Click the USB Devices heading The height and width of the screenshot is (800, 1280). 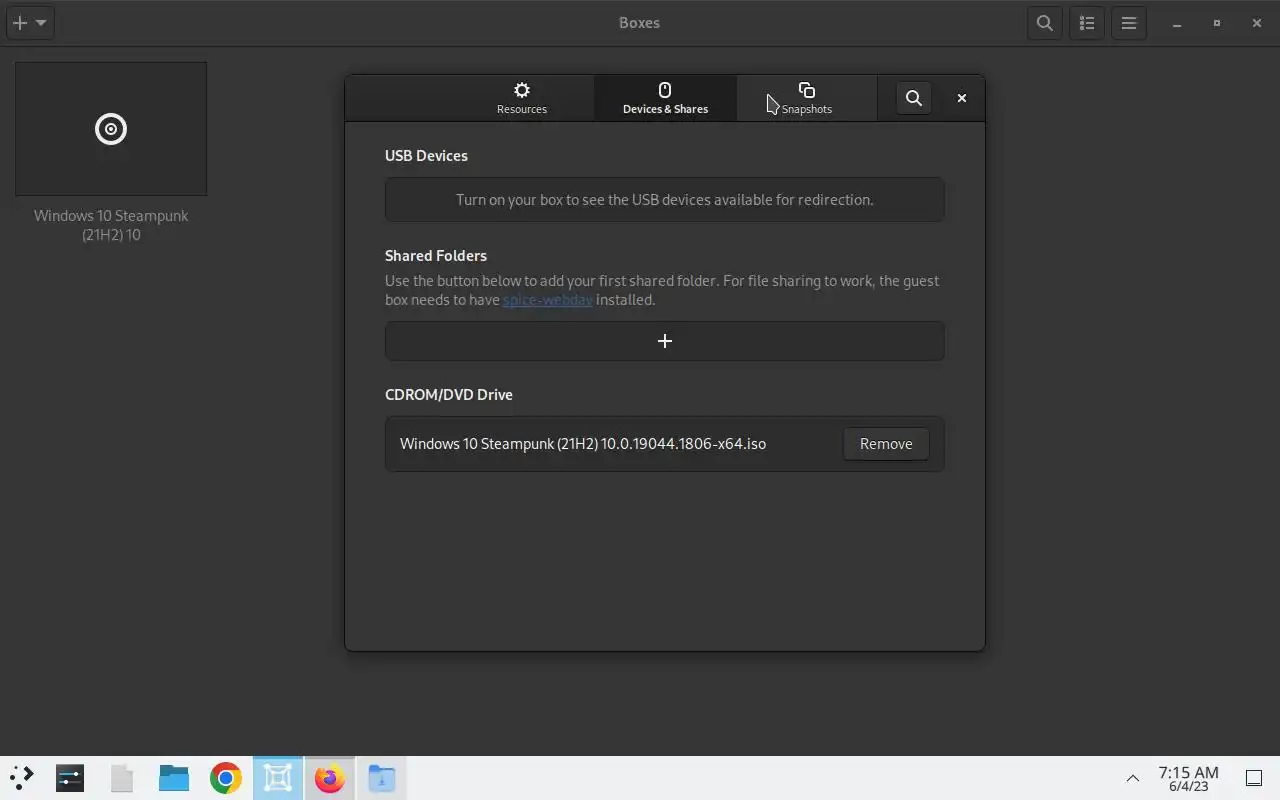coord(426,155)
